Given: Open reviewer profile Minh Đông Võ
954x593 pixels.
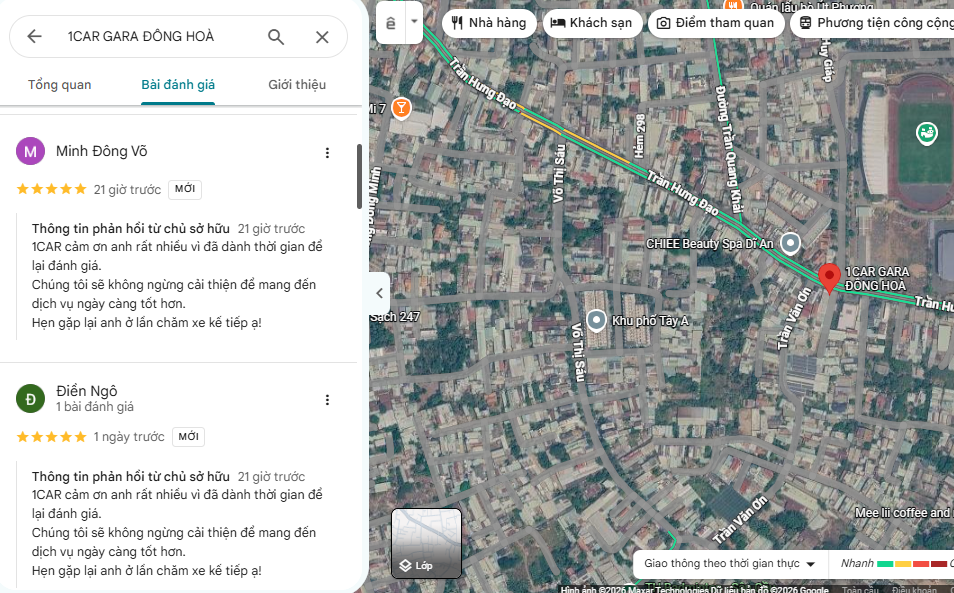Looking at the screenshot, I should [102, 151].
